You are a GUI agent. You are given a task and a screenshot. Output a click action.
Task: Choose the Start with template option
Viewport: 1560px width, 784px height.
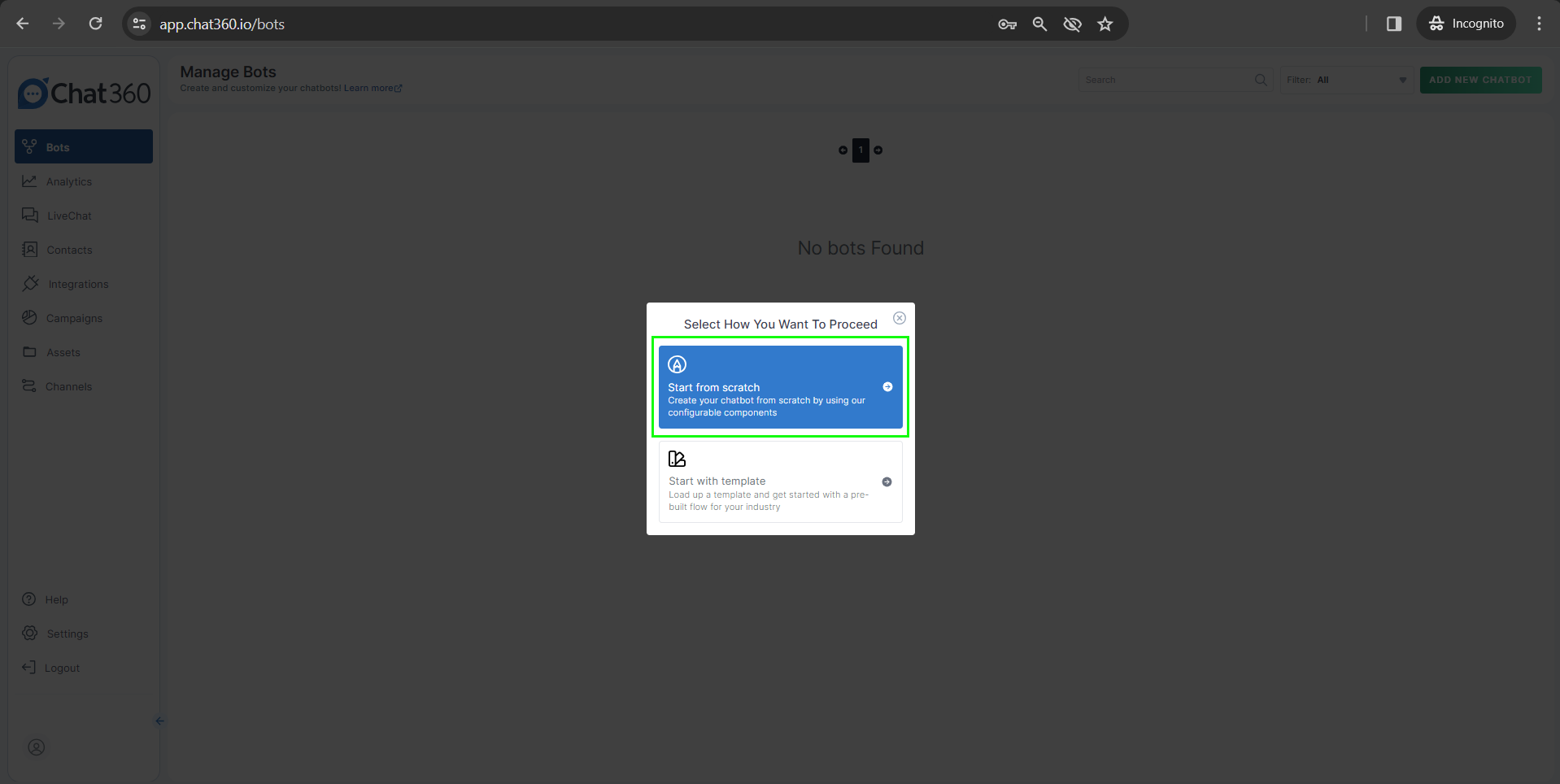click(x=781, y=481)
